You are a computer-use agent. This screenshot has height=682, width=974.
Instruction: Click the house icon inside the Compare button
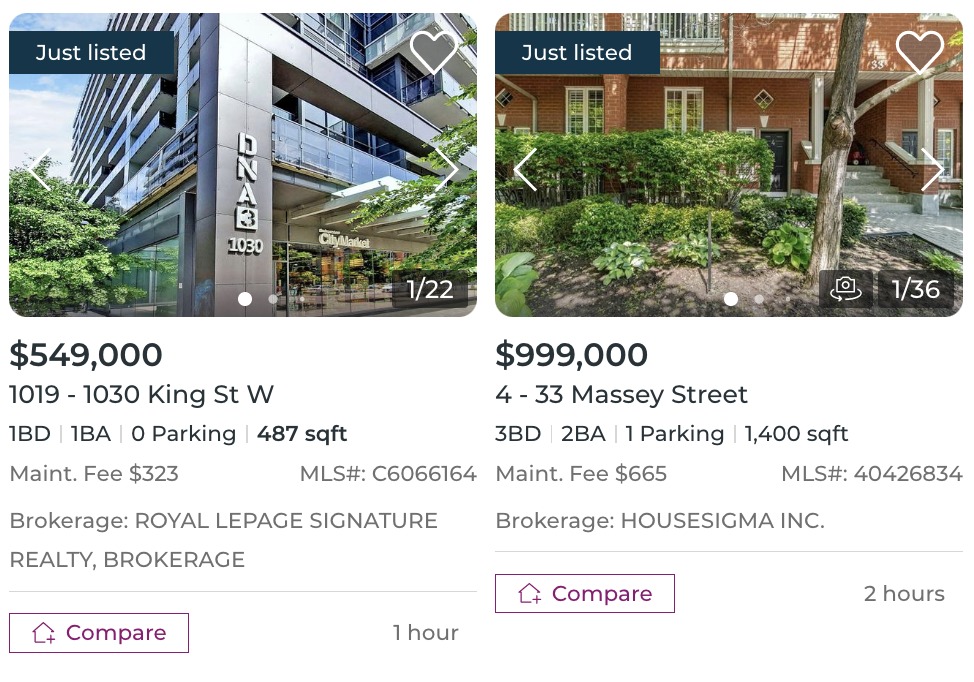click(x=42, y=632)
